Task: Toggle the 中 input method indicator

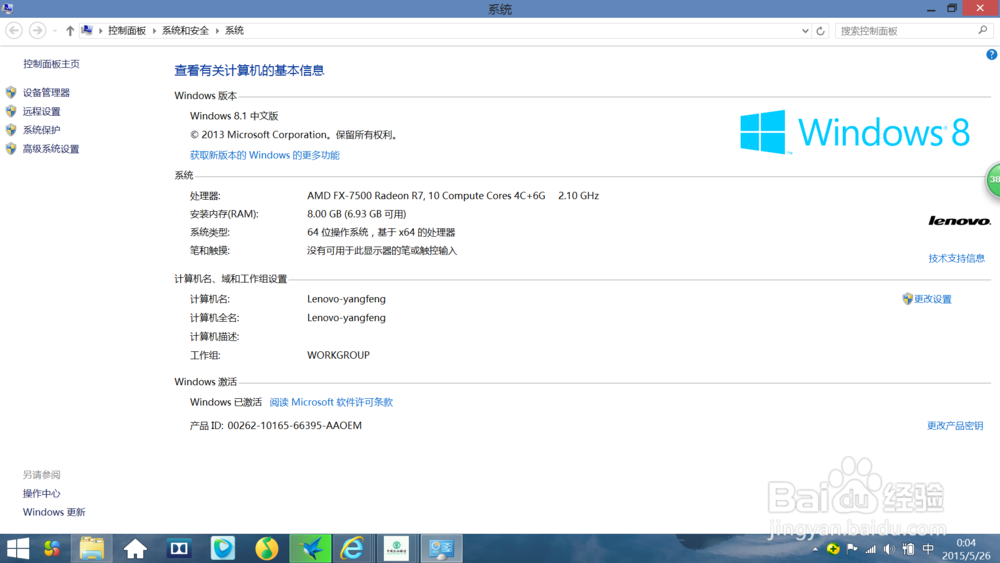Action: pos(929,549)
